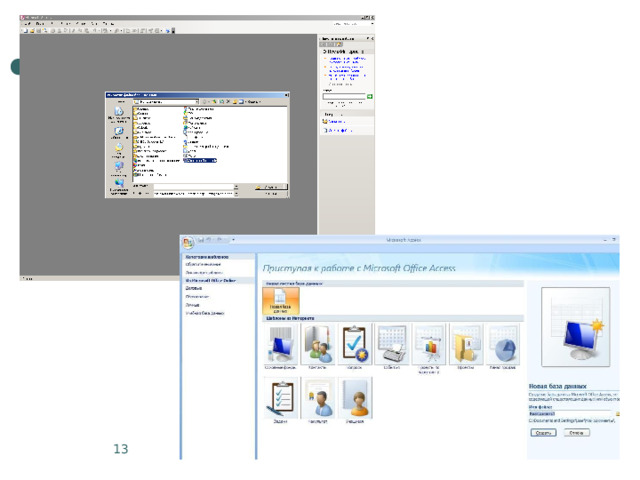Screen dimensions: 640x480
Task: Expand the Views menu arrow in the open dialog
Action: 245,102
